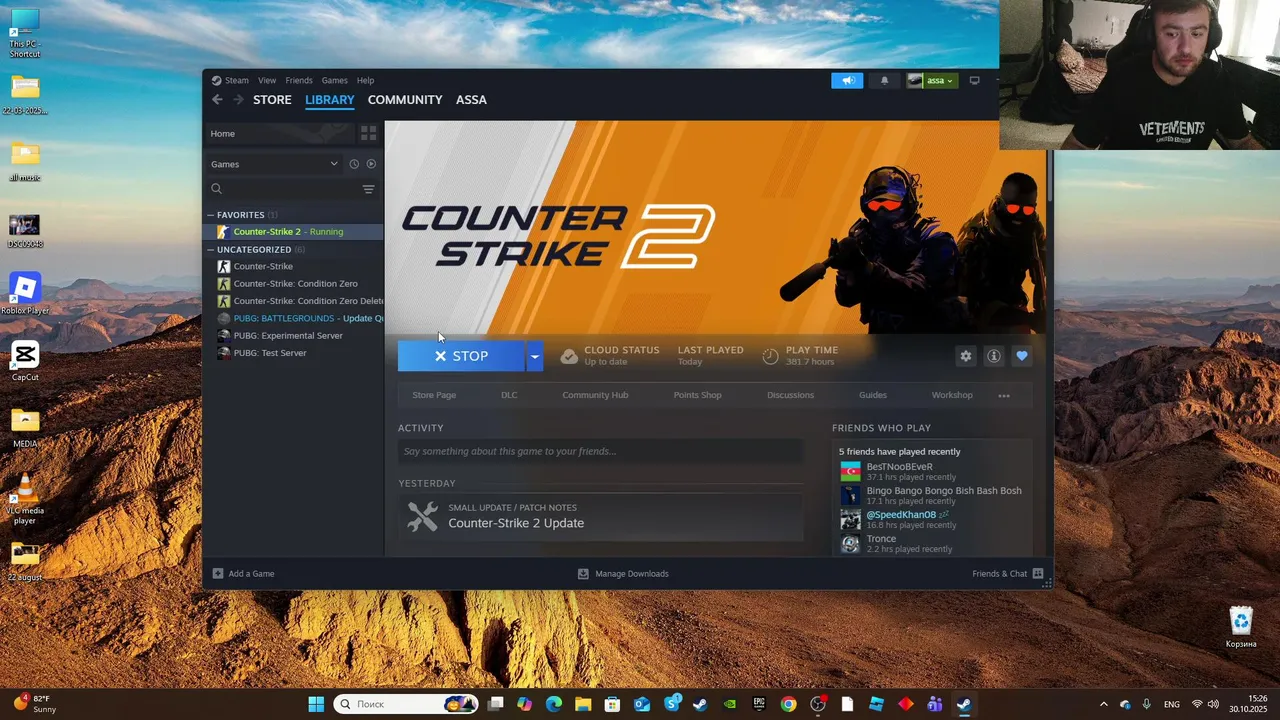Viewport: 1280px width, 720px height.
Task: Collapse the FAVORITES category
Action: point(211,215)
